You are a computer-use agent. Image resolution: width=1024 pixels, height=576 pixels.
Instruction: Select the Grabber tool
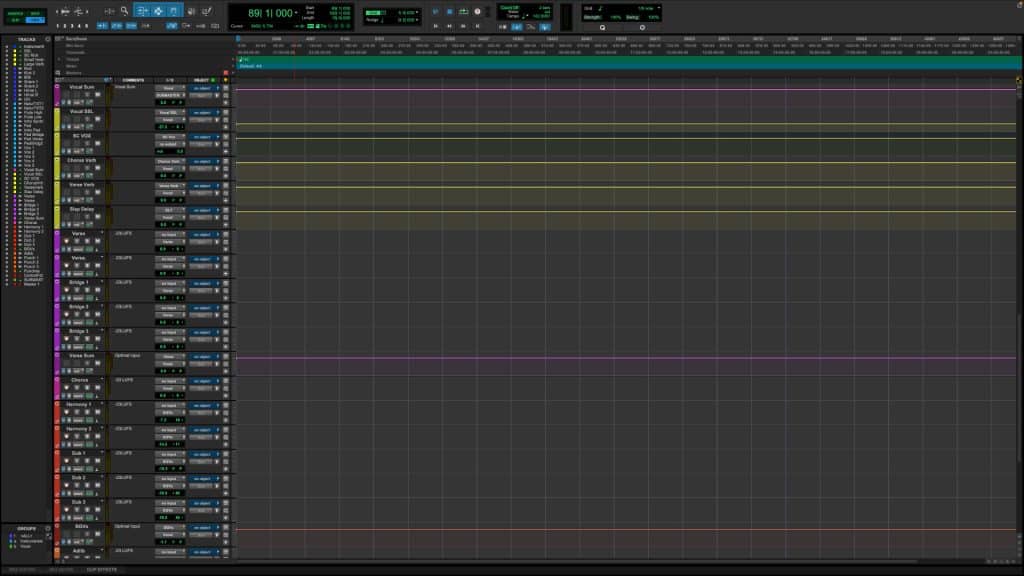[174, 7]
